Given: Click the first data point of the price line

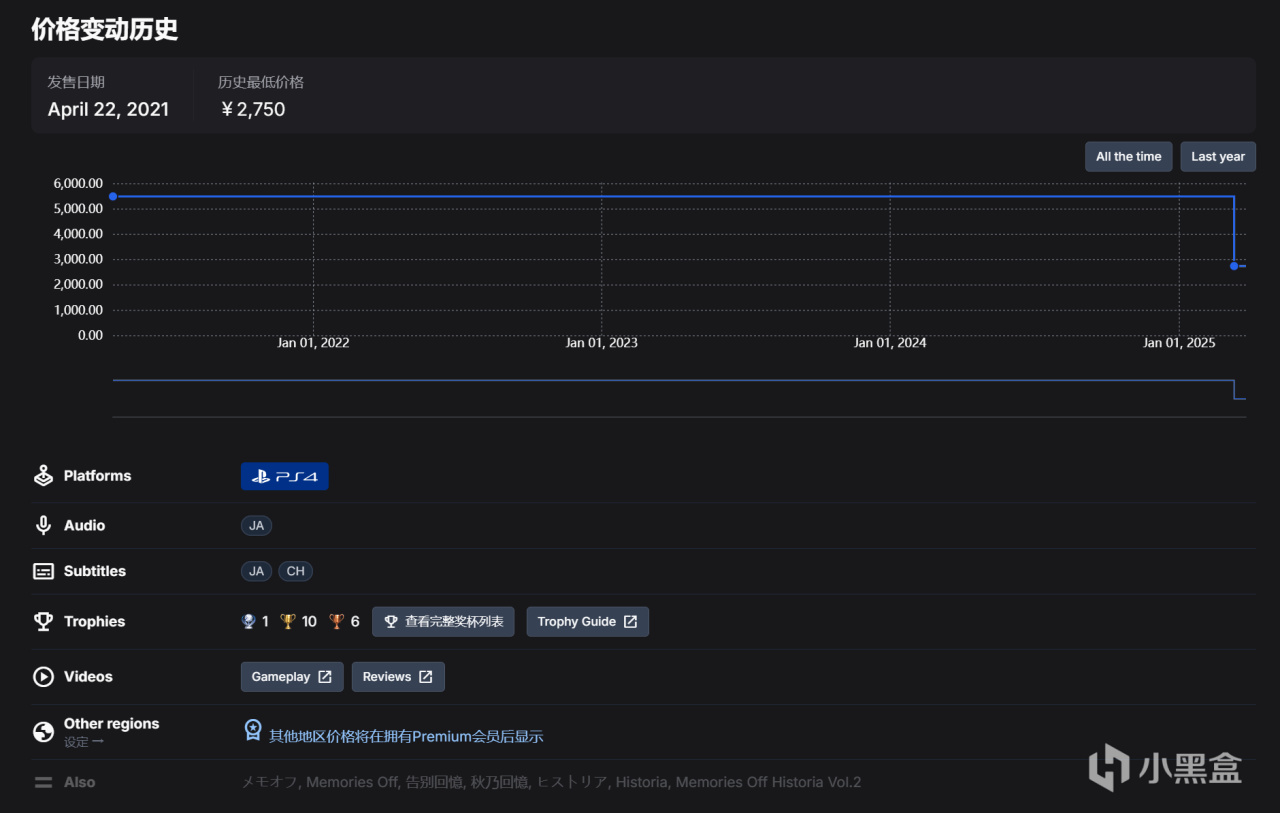Looking at the screenshot, I should (x=113, y=196).
